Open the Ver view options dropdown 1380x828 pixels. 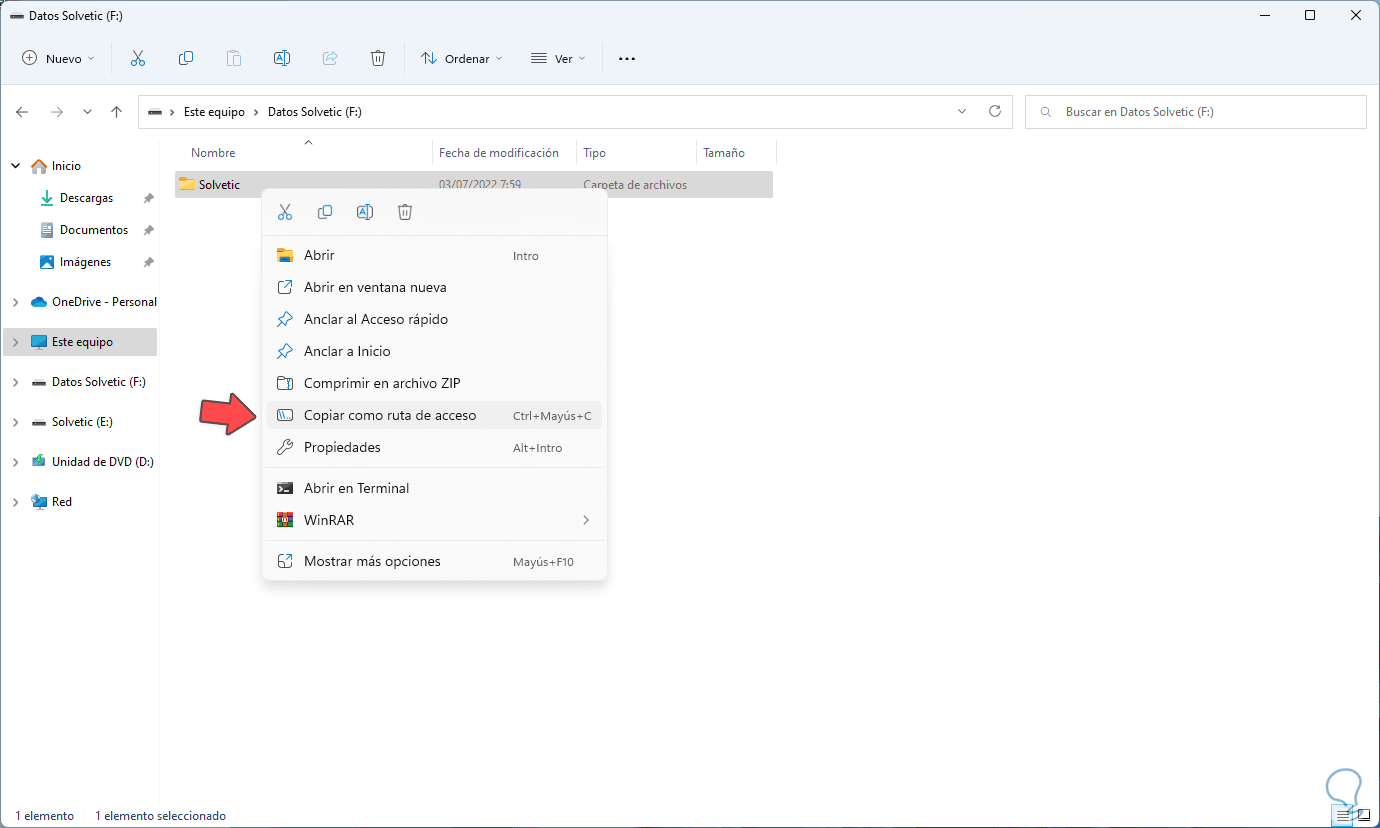tap(557, 59)
